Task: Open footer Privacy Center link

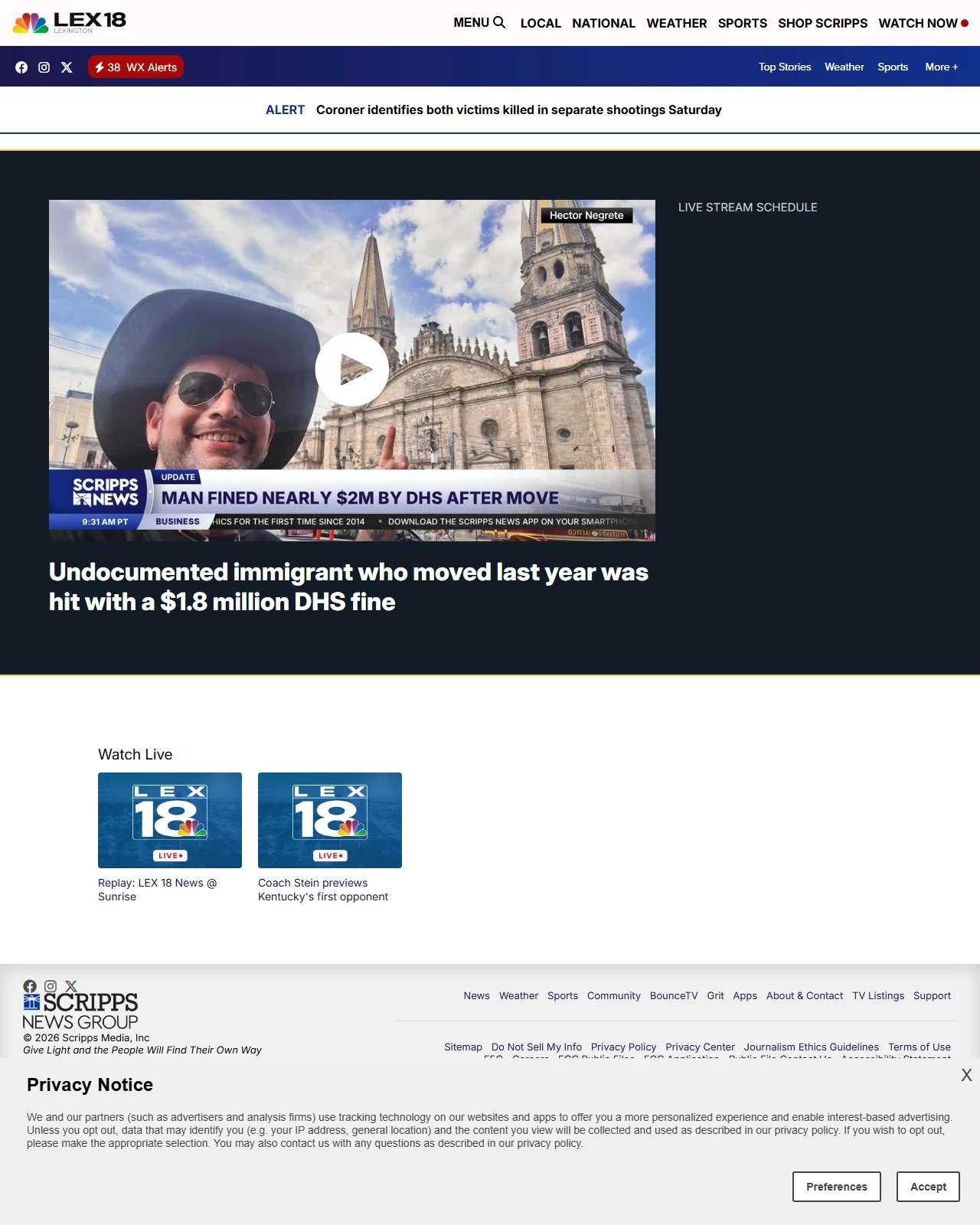Action: pos(700,1047)
